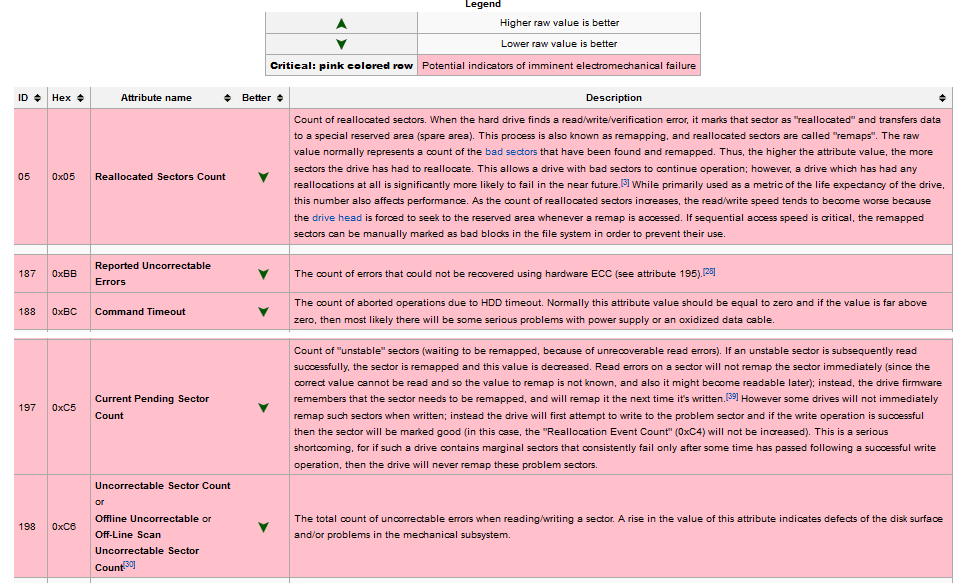Screen dimensions: 962x584
Task: Sort table by Hex column arrows
Action: coord(80,98)
